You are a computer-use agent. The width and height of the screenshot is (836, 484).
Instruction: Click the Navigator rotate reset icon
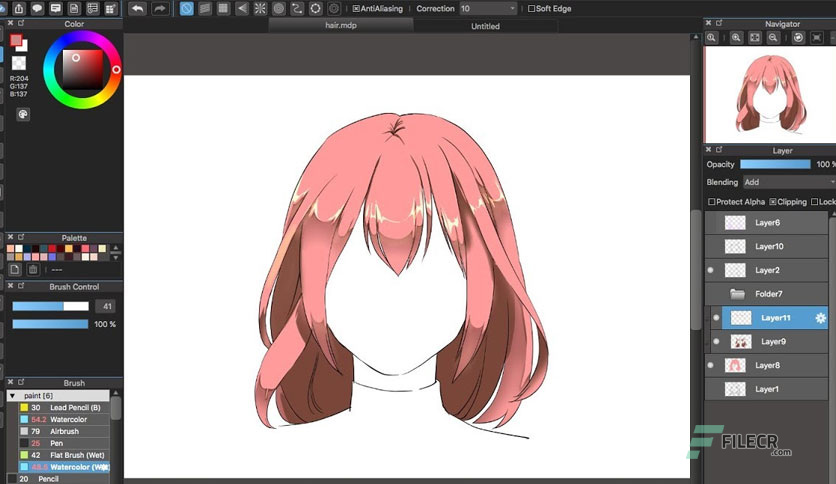click(798, 37)
